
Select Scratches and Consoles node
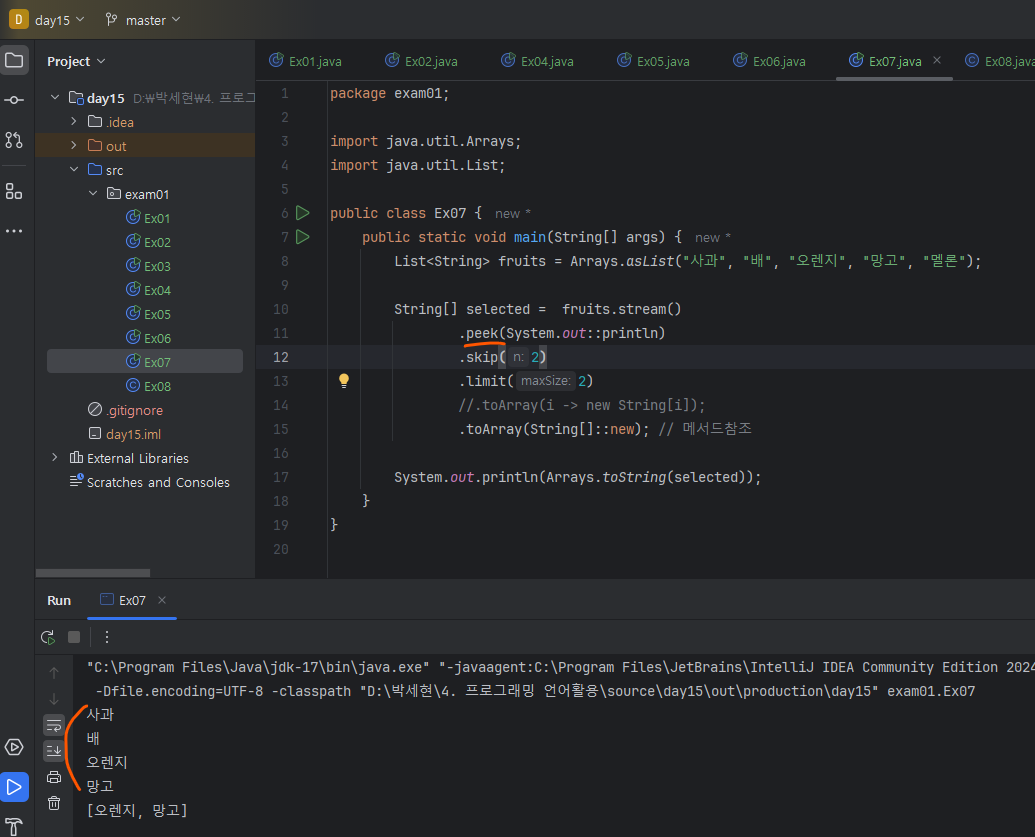150,482
